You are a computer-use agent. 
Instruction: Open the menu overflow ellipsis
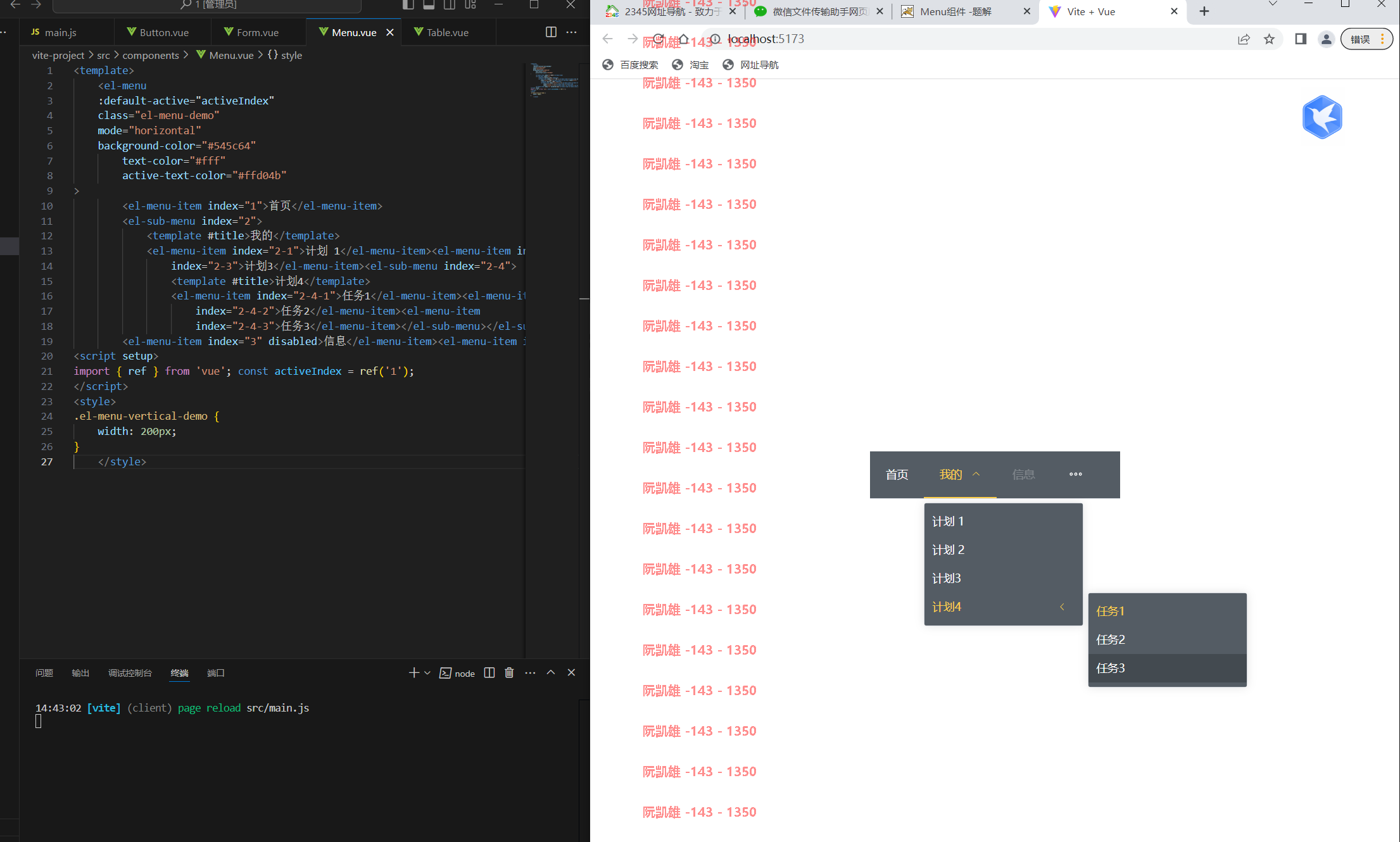click(x=1076, y=474)
